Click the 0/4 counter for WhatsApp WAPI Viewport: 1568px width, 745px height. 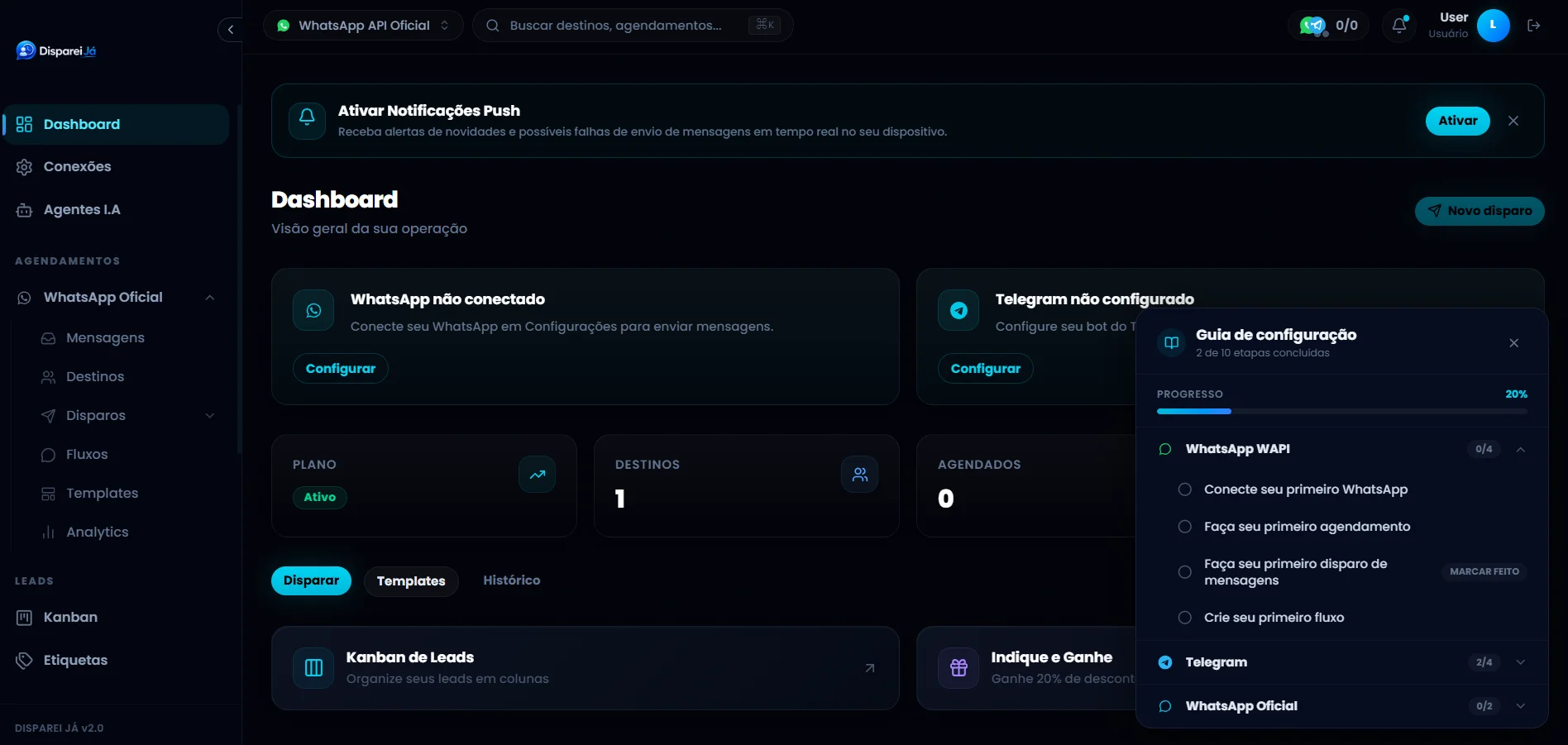pos(1484,449)
